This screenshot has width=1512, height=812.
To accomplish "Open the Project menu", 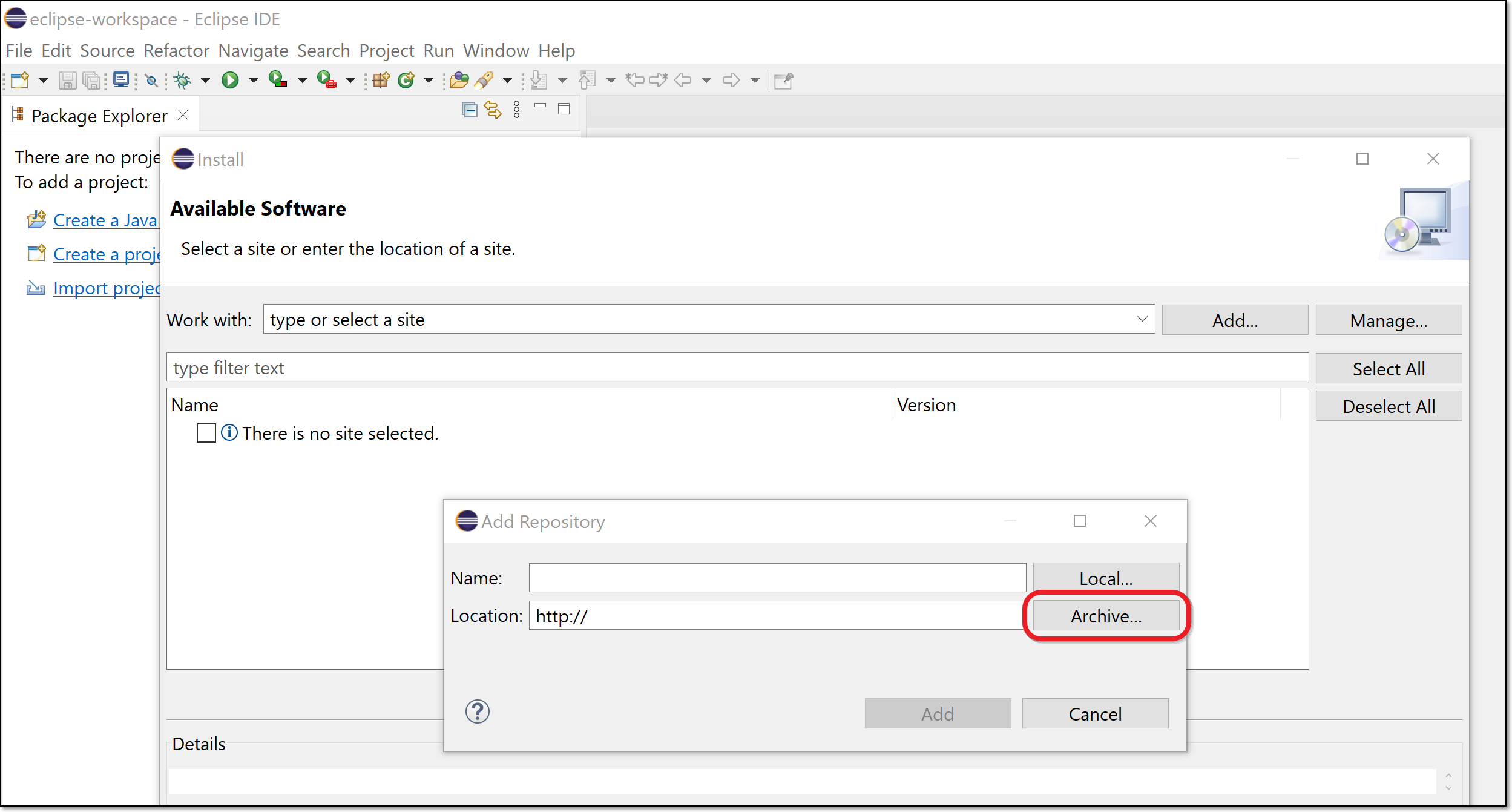I will (386, 51).
